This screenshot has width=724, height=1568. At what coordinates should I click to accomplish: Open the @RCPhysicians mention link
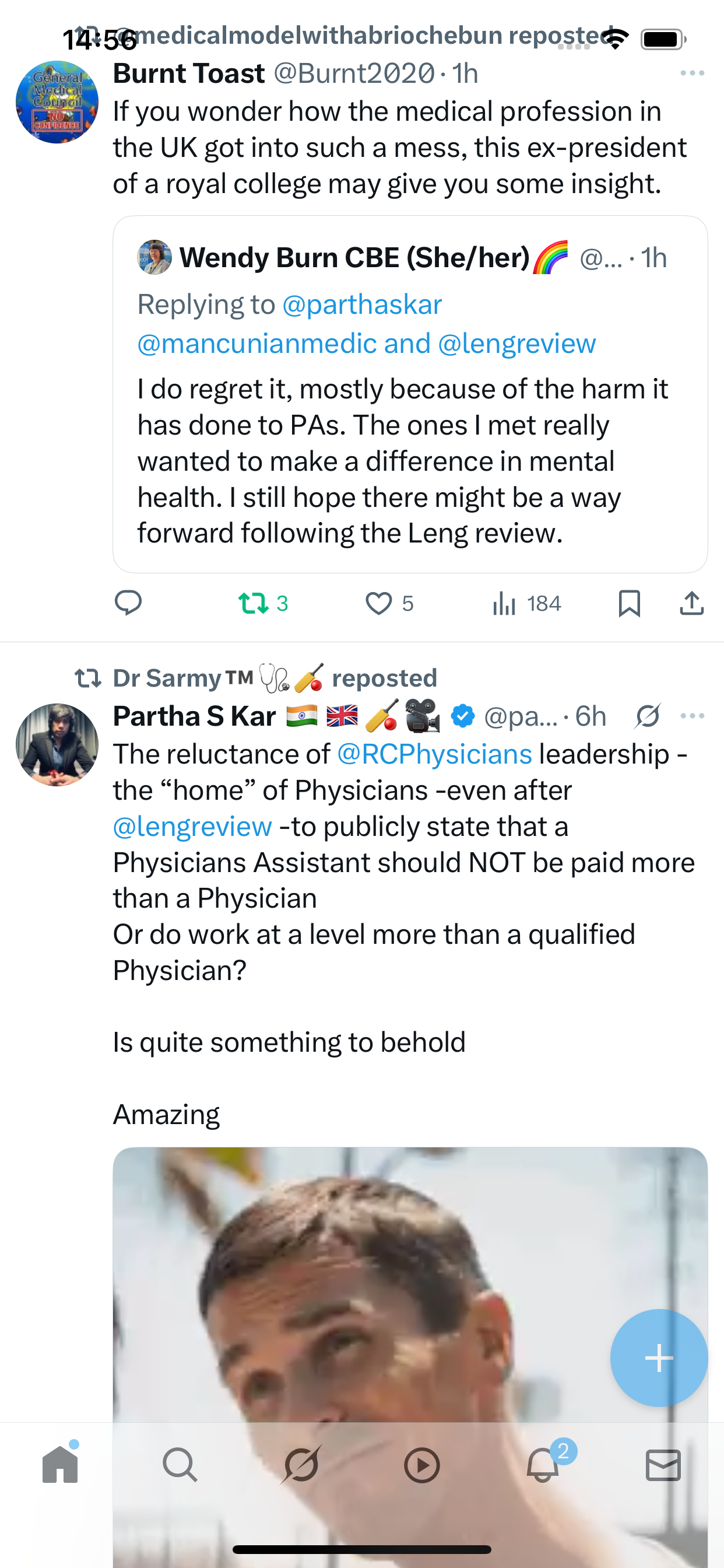coord(434,754)
